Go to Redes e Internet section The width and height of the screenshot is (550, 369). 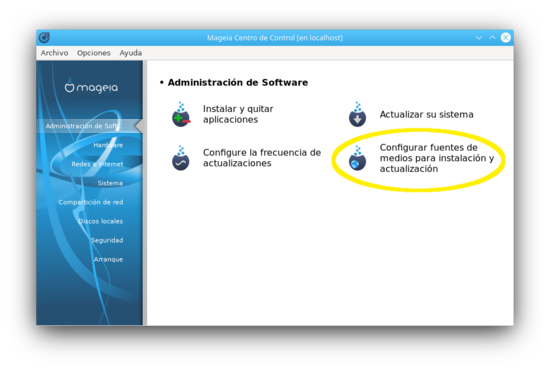pyautogui.click(x=97, y=164)
